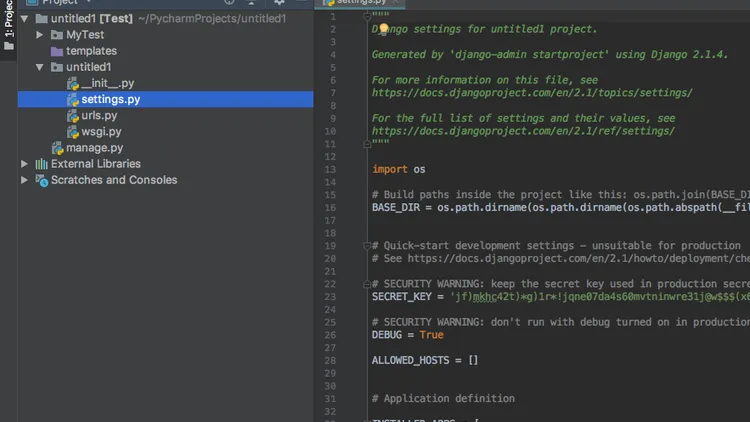Click the untitled1 package folder icon

(x=57, y=67)
